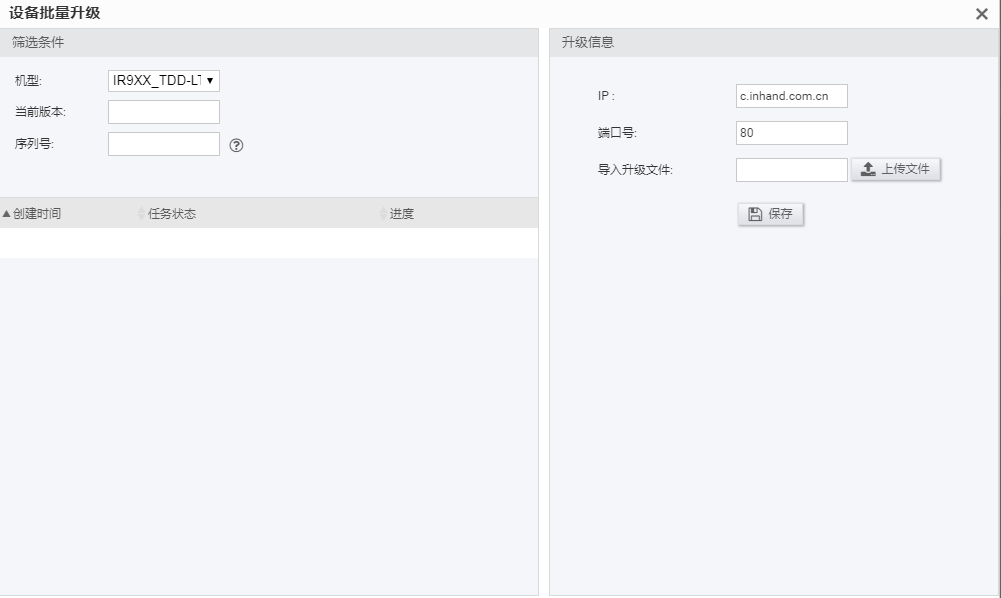Click the upload arrow icon on 上传文件 button

(x=866, y=169)
